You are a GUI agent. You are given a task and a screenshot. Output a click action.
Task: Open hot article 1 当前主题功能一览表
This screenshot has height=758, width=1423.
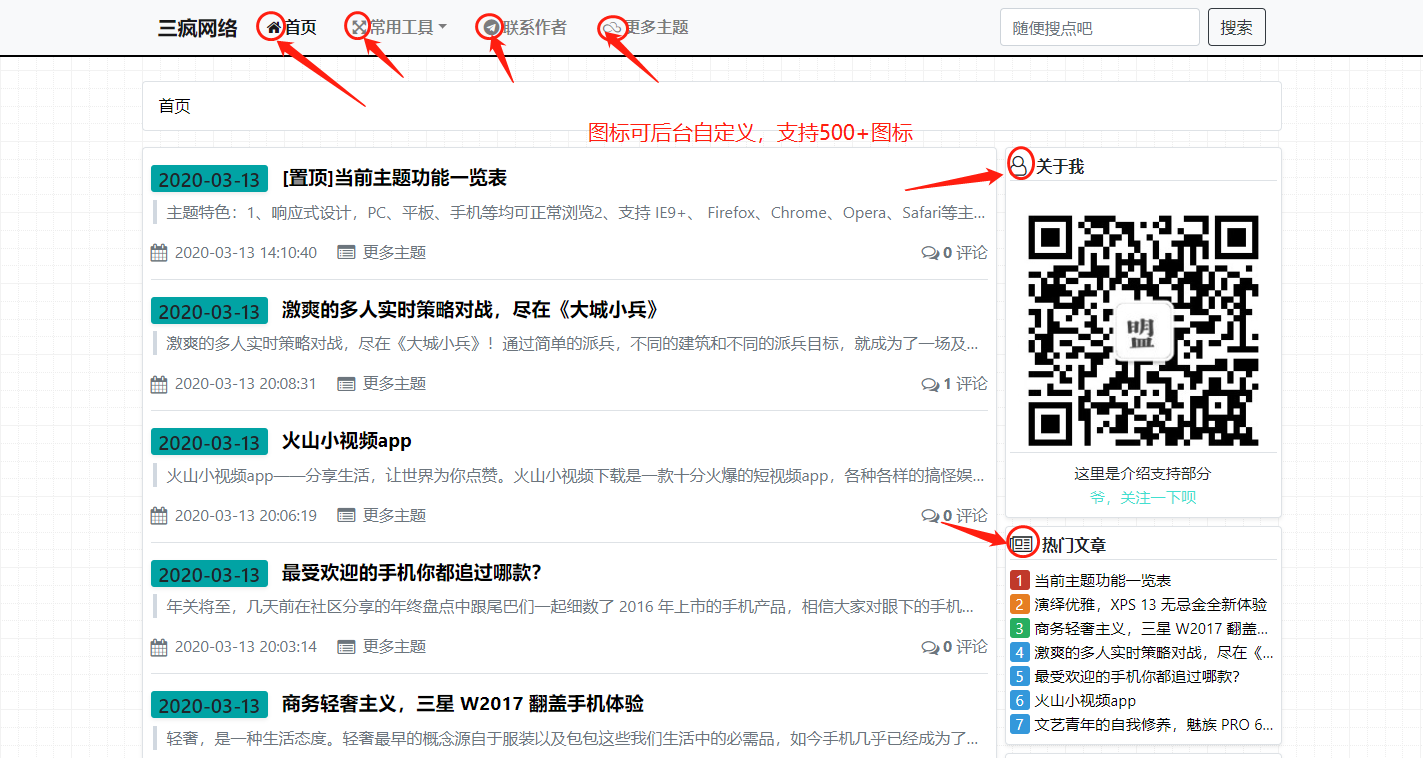pyautogui.click(x=1102, y=580)
